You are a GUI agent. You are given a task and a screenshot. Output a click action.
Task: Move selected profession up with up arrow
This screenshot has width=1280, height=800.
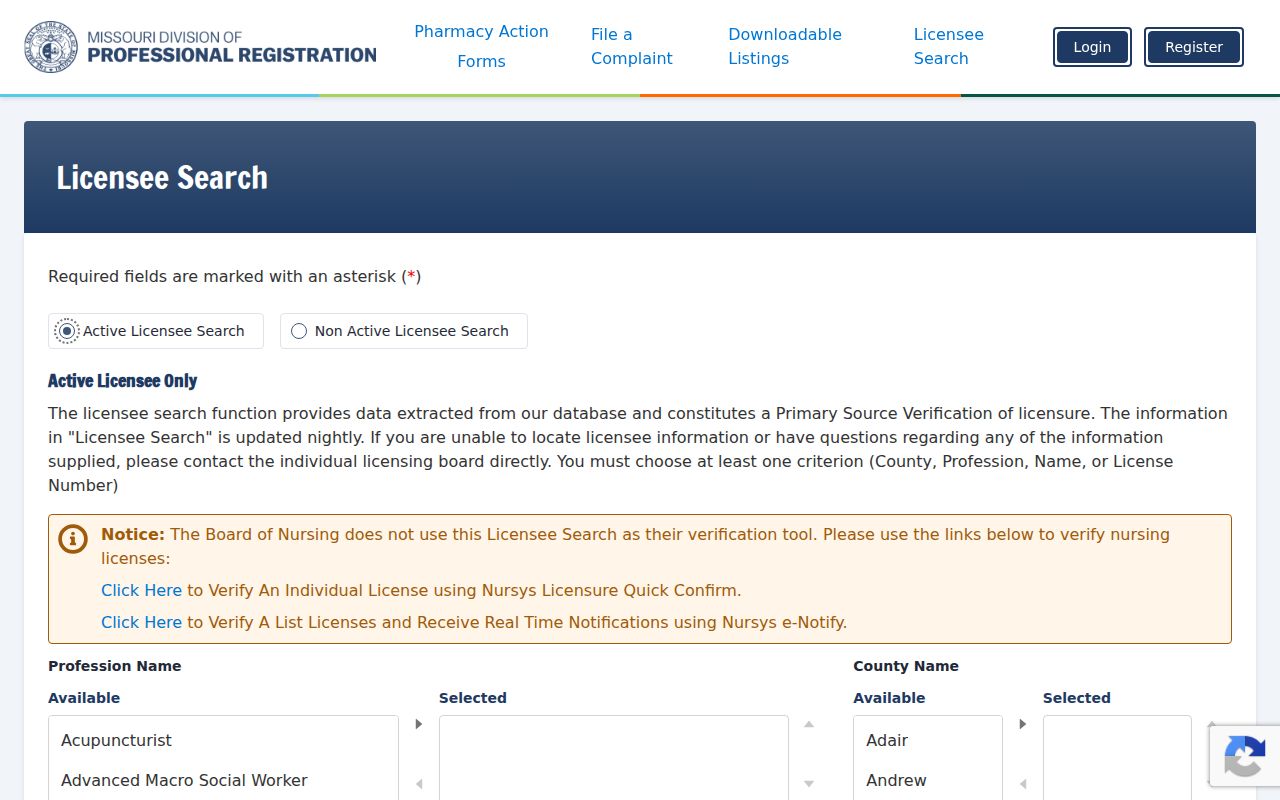pyautogui.click(x=809, y=724)
